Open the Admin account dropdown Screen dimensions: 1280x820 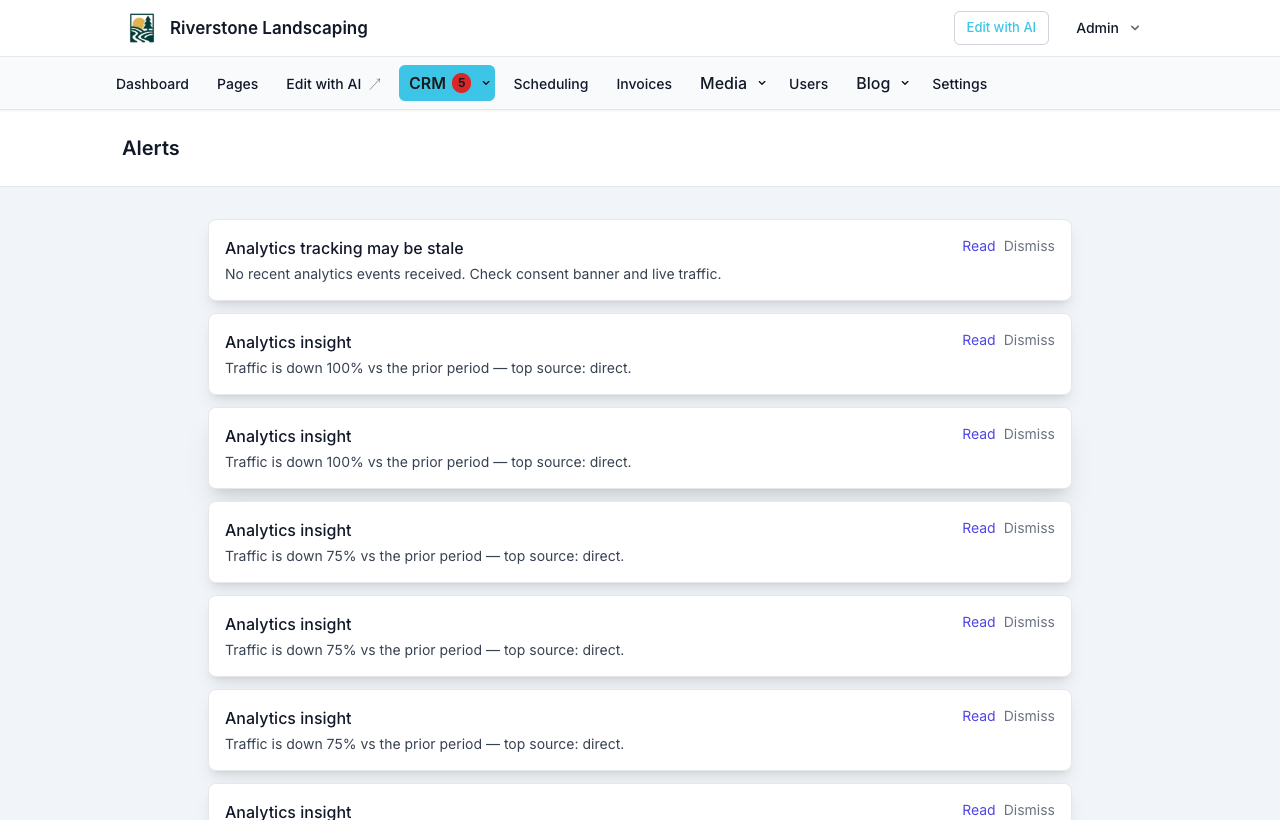pyautogui.click(x=1108, y=28)
